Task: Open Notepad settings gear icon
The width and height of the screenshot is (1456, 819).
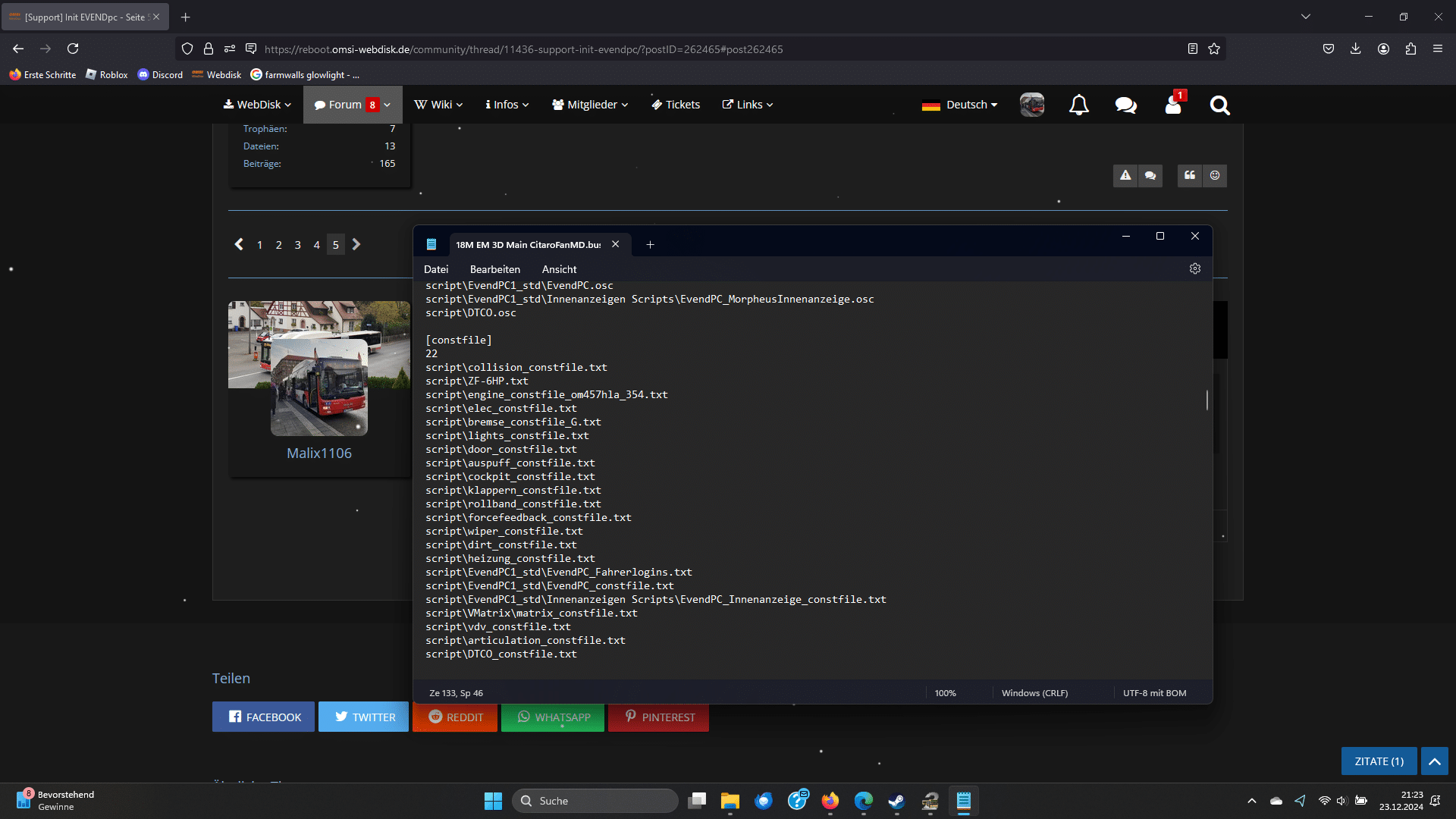Action: pyautogui.click(x=1195, y=268)
